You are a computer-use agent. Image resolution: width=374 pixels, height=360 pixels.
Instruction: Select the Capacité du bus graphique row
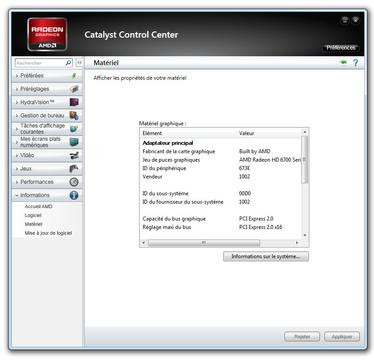(x=220, y=219)
